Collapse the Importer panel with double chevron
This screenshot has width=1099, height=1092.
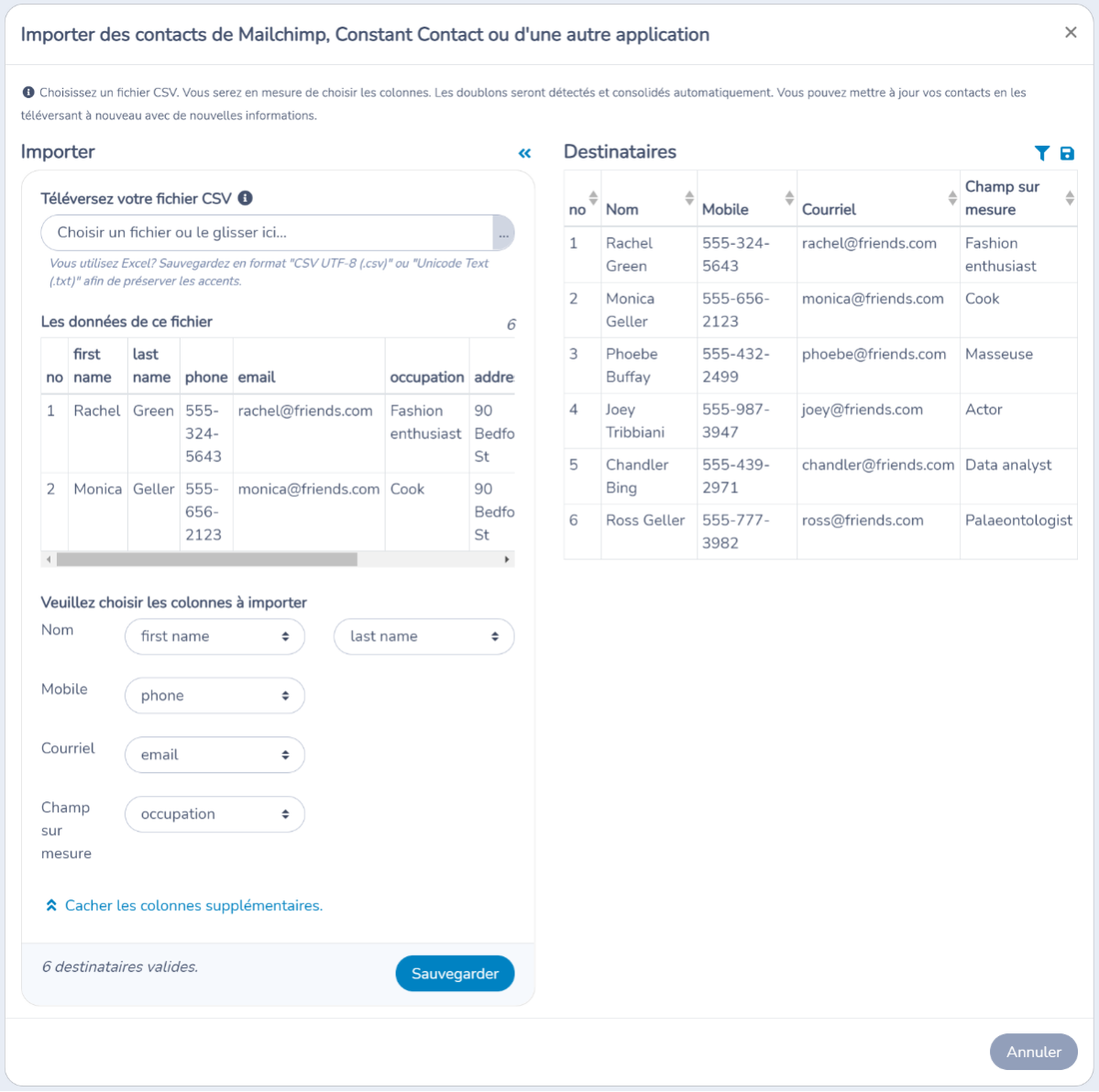pos(524,153)
